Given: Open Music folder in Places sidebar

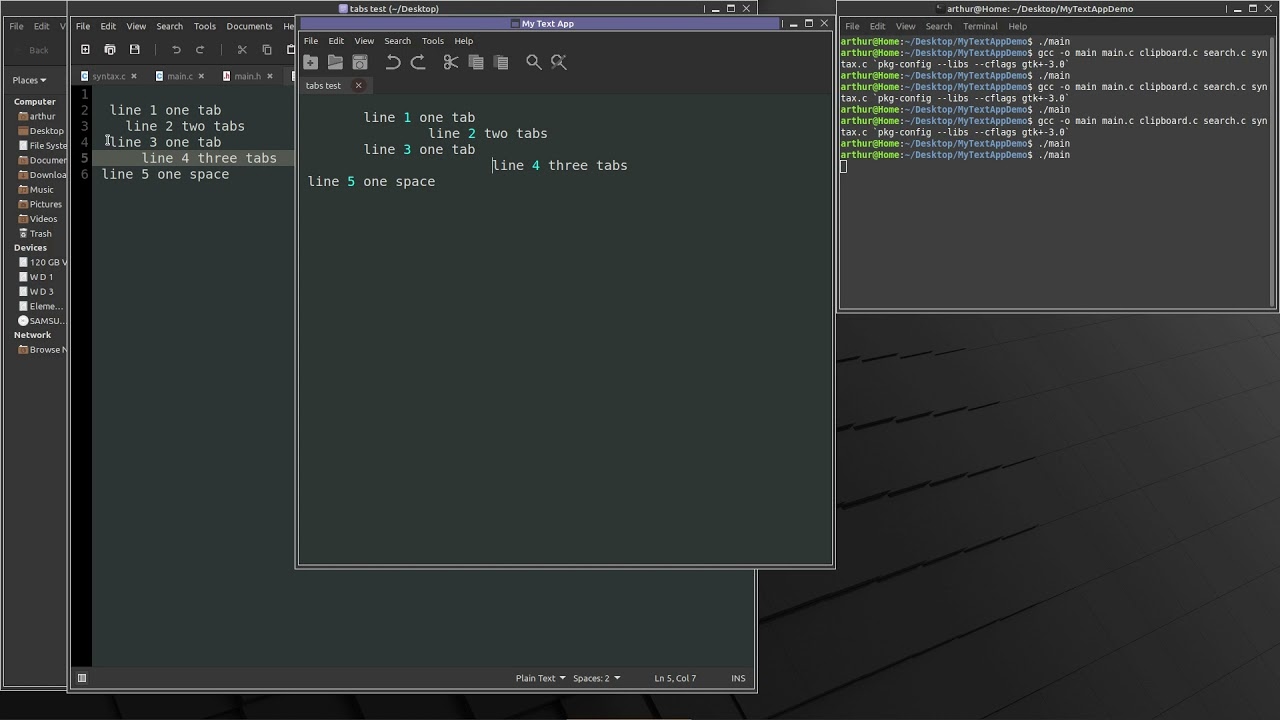Looking at the screenshot, I should click(x=37, y=189).
